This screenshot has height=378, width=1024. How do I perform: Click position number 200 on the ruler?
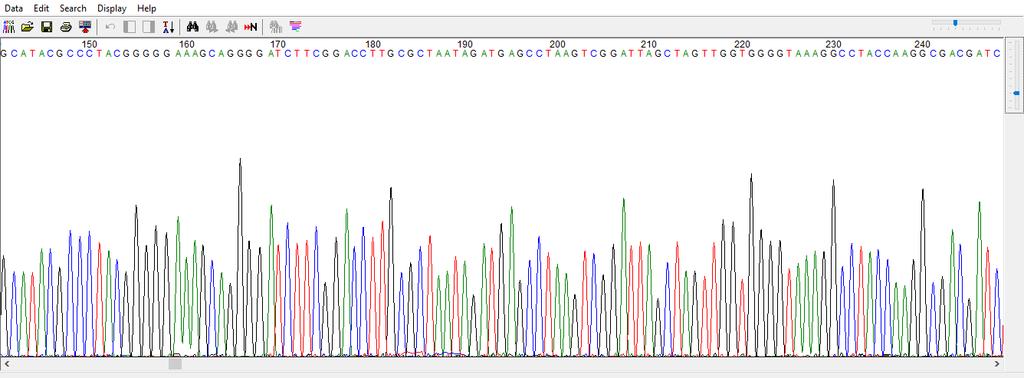558,44
